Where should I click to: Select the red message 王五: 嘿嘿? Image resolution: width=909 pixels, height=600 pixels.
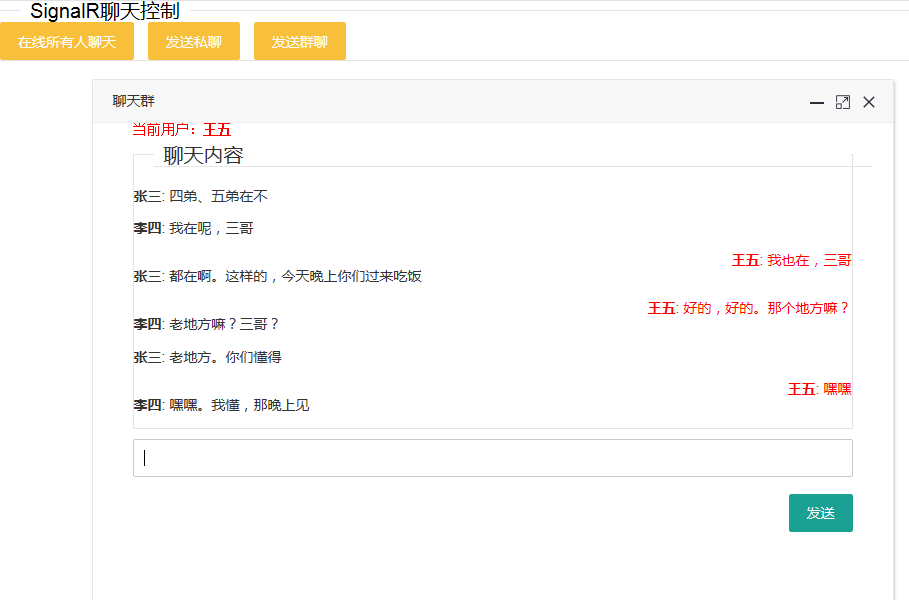pos(819,390)
